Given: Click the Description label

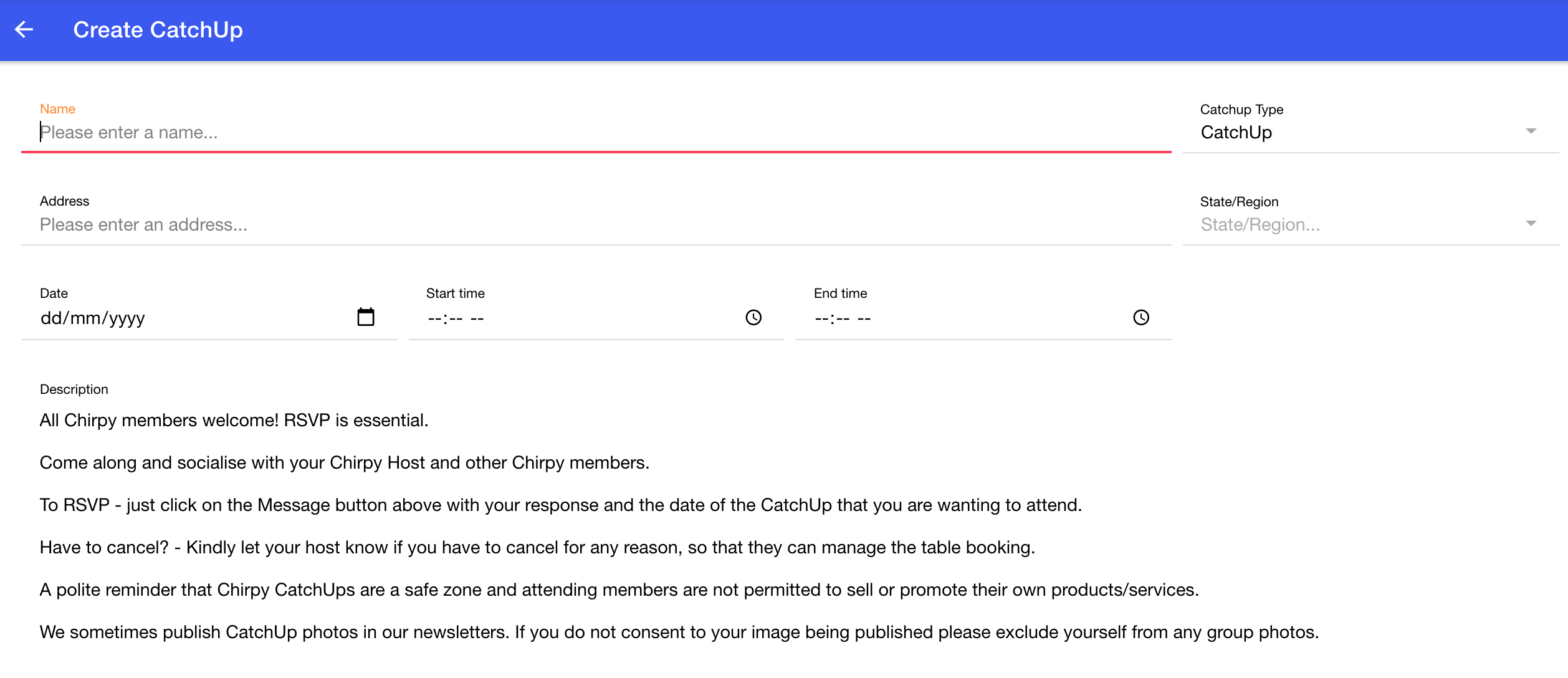Looking at the screenshot, I should pos(74,389).
